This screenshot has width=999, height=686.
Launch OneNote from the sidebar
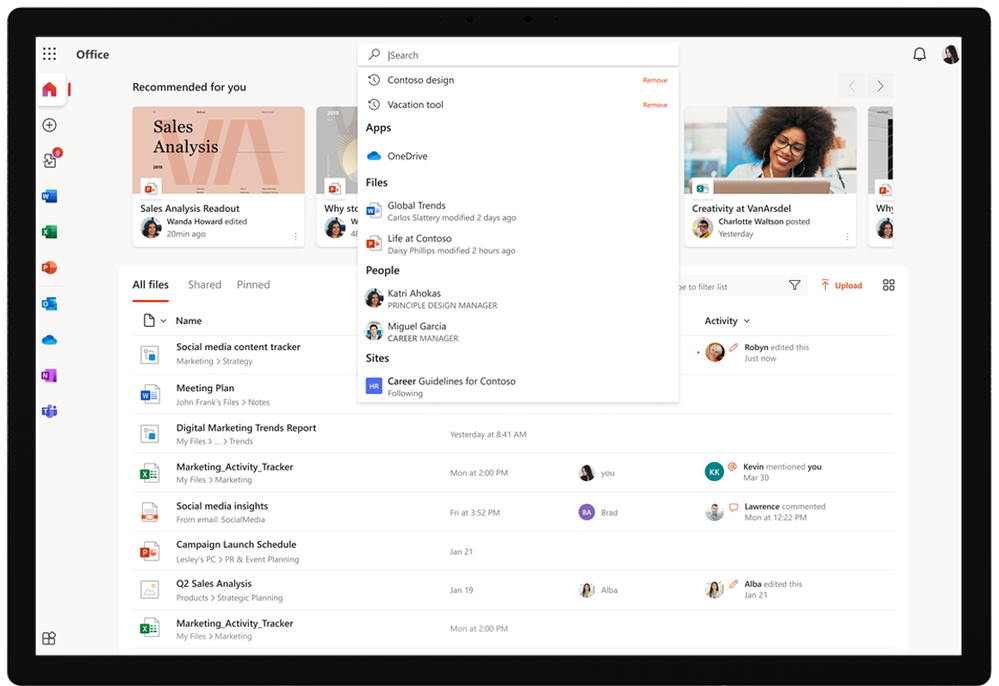point(49,376)
